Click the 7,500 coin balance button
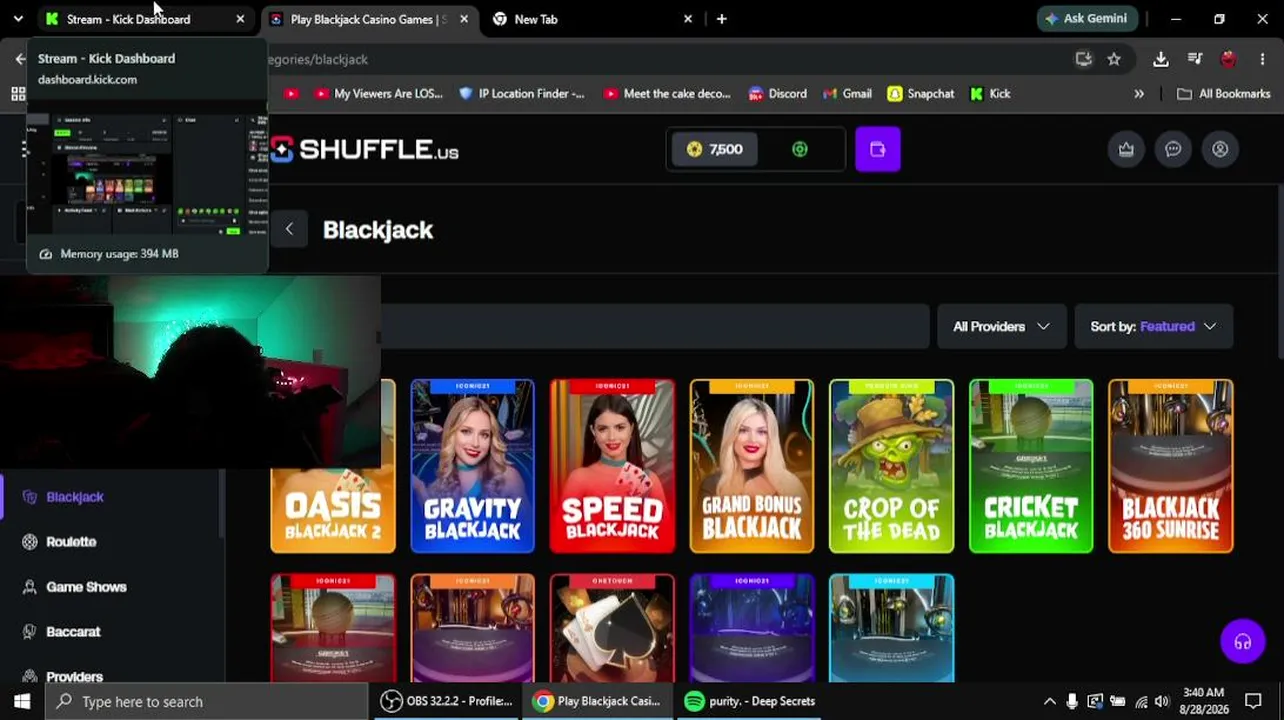 [x=715, y=149]
